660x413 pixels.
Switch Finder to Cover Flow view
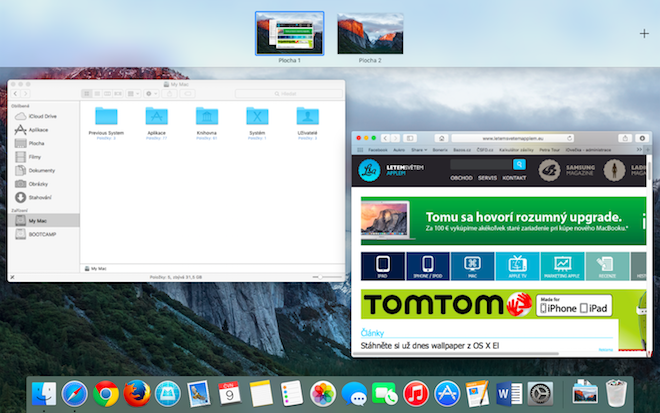click(118, 93)
